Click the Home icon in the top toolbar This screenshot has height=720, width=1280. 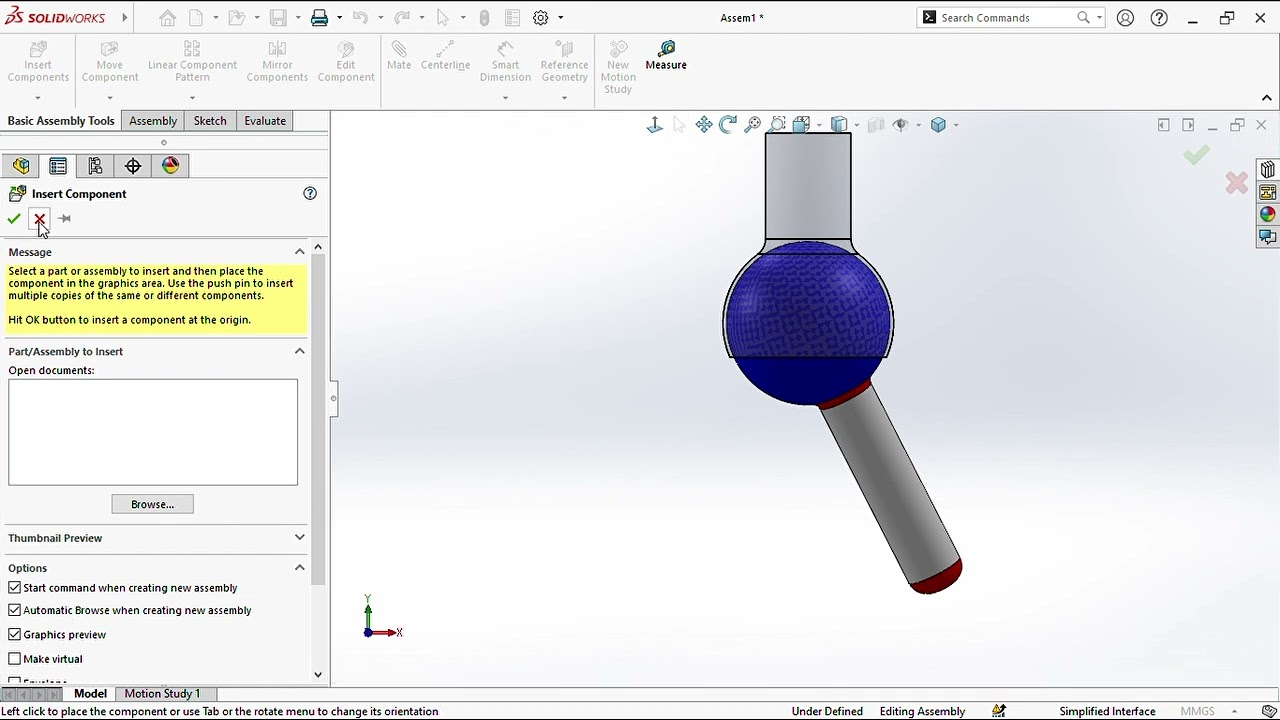[x=168, y=18]
